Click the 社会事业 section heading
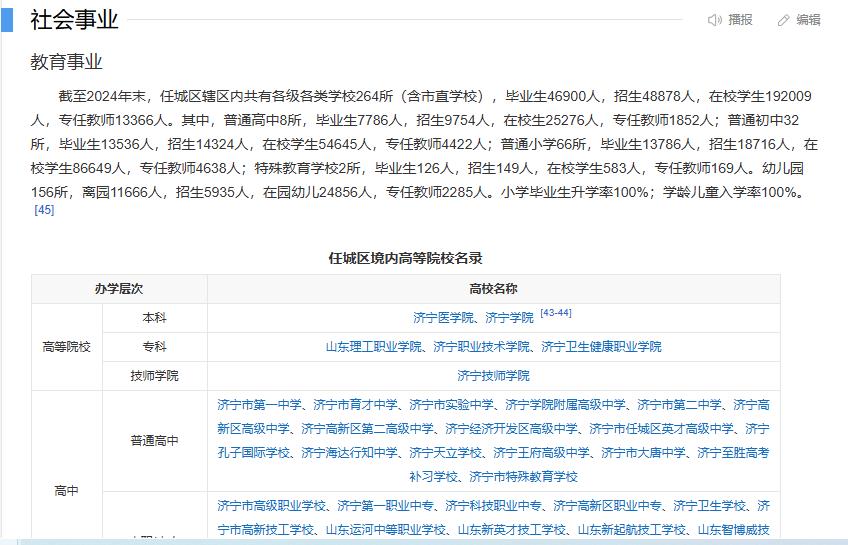Viewport: 848px width, 545px height. coord(74,20)
